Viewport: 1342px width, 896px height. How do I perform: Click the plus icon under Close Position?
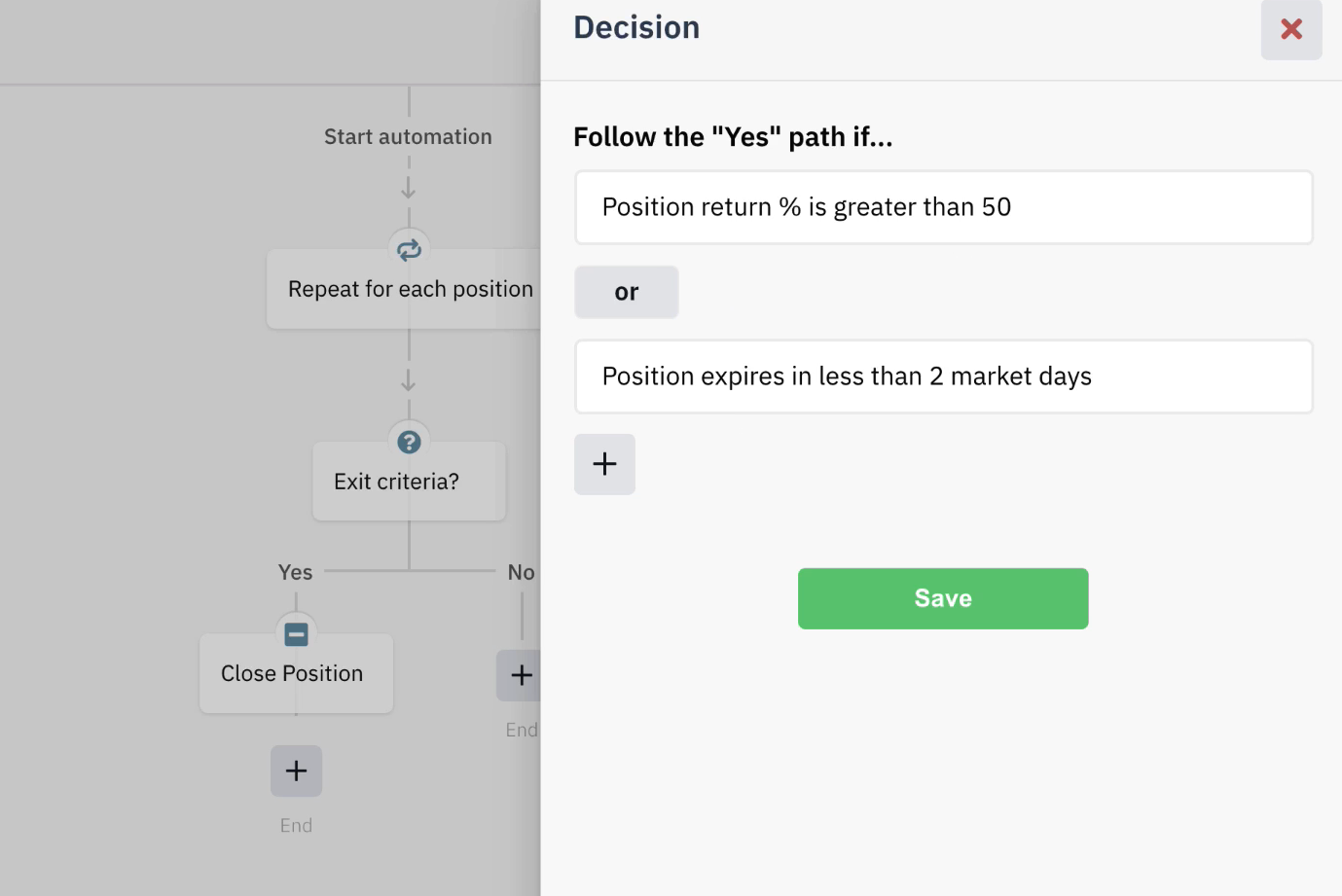(295, 770)
